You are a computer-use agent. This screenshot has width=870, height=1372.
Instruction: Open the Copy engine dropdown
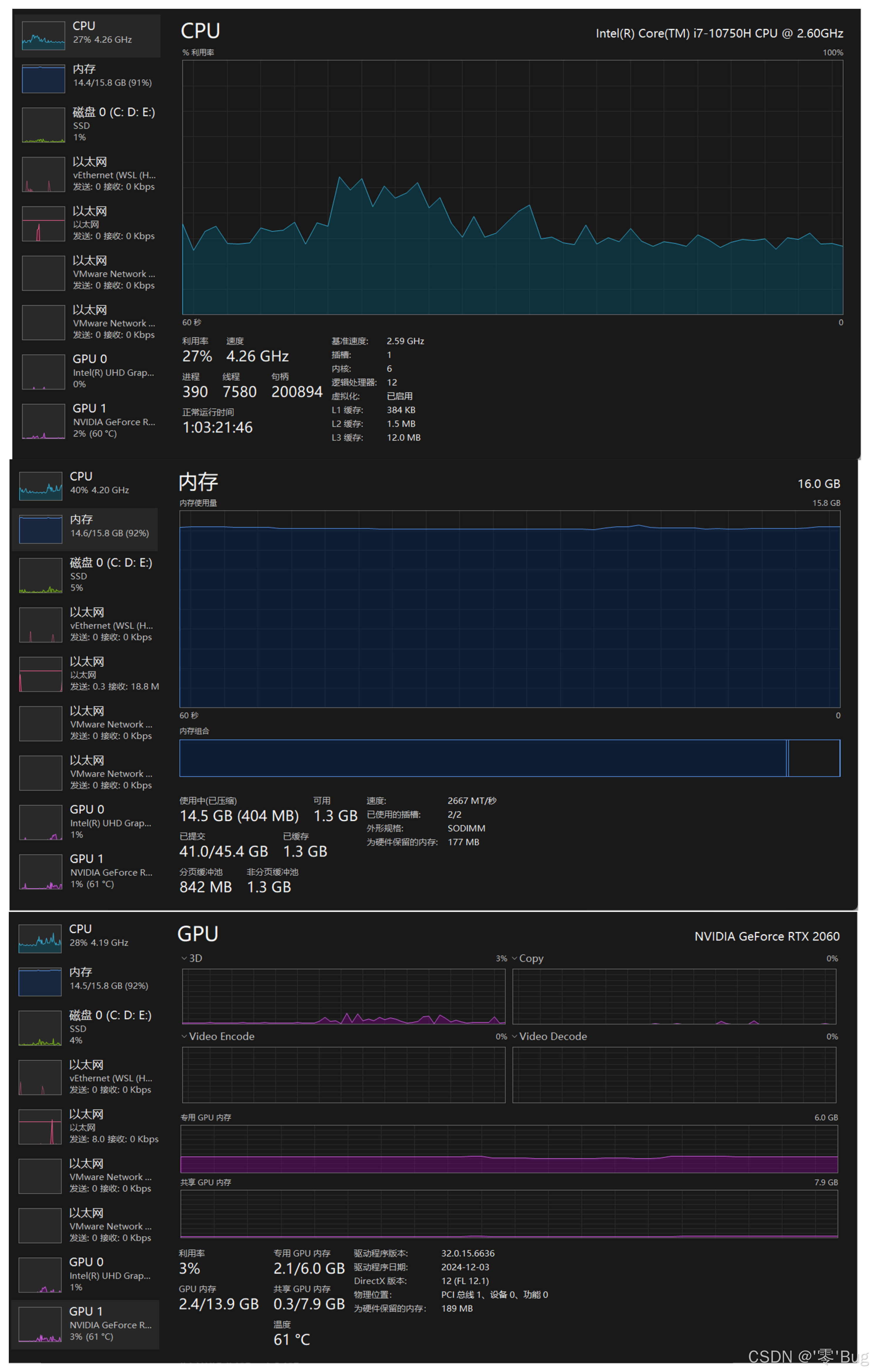[x=515, y=958]
